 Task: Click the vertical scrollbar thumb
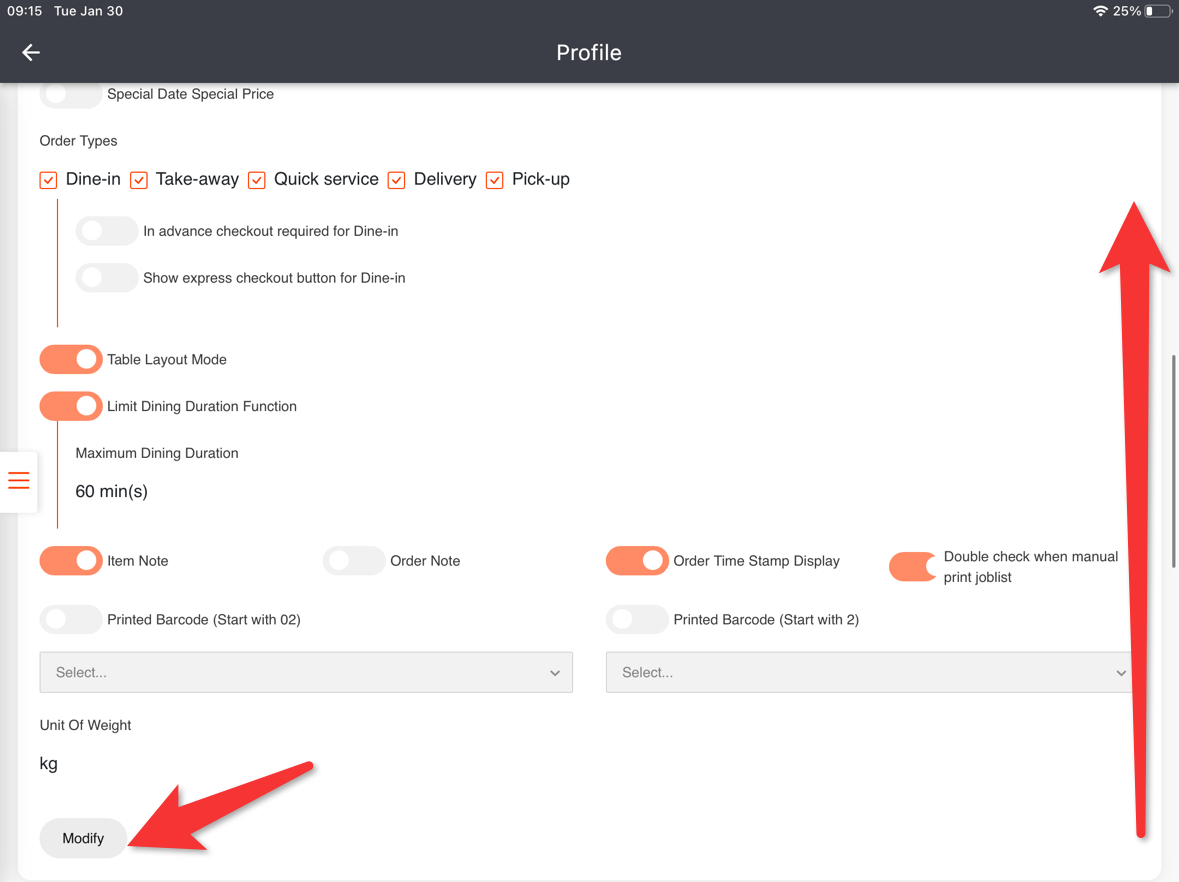tap(1174, 461)
